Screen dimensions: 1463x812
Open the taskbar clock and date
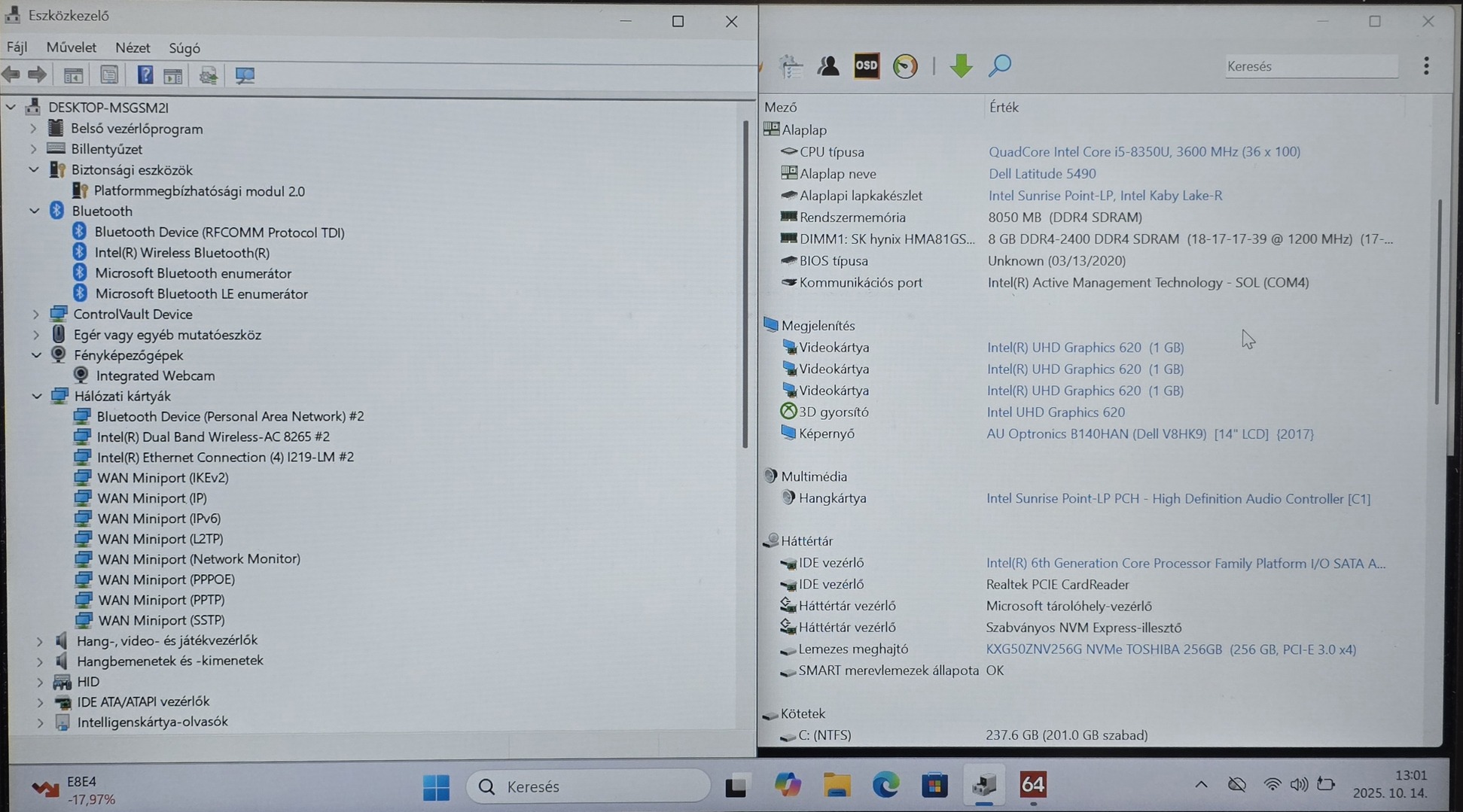tap(1390, 784)
